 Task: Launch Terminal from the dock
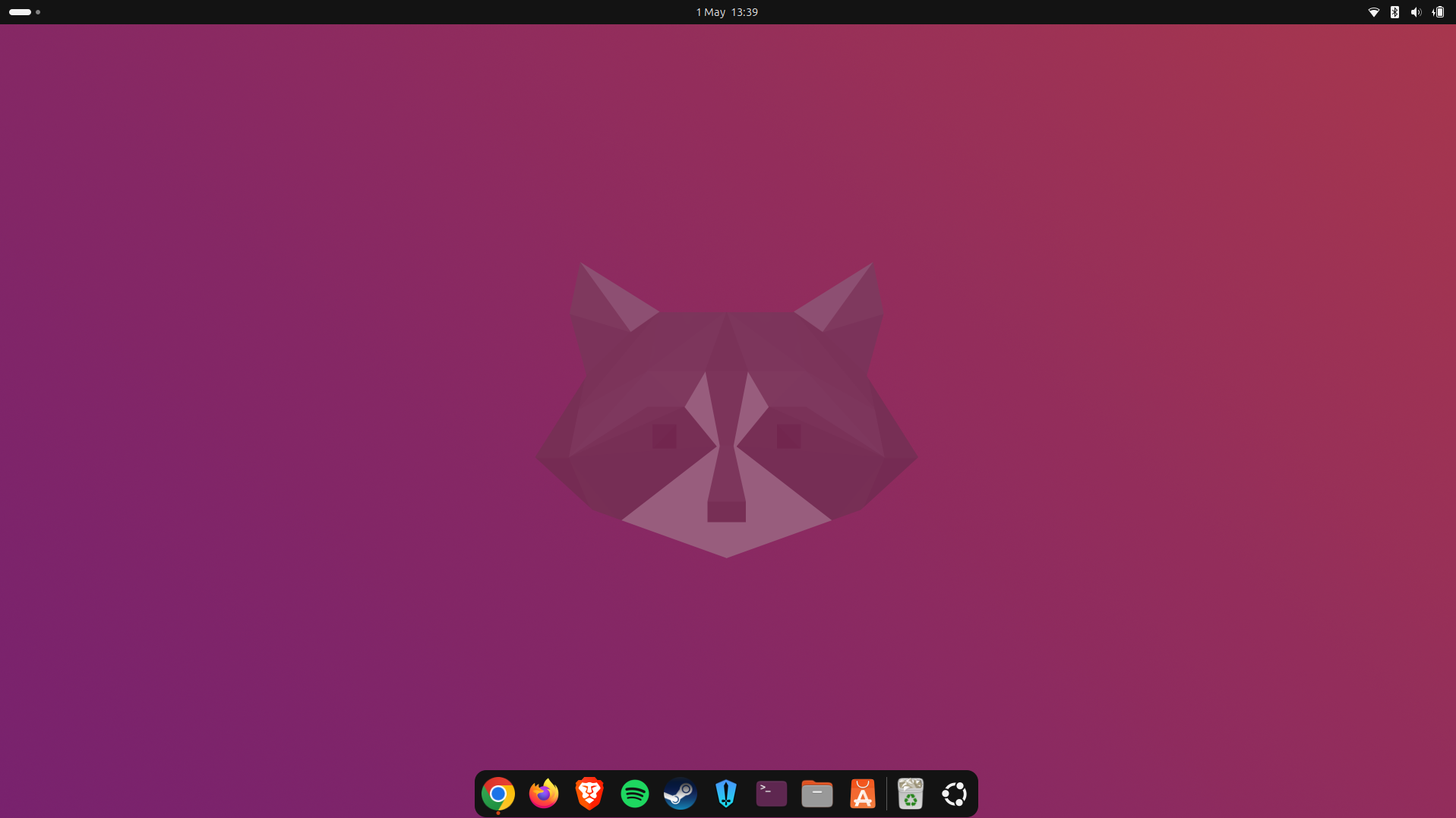click(772, 794)
